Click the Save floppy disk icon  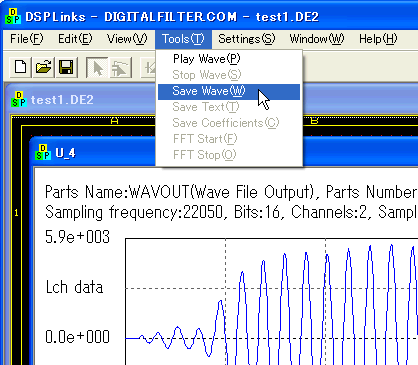pyautogui.click(x=66, y=67)
